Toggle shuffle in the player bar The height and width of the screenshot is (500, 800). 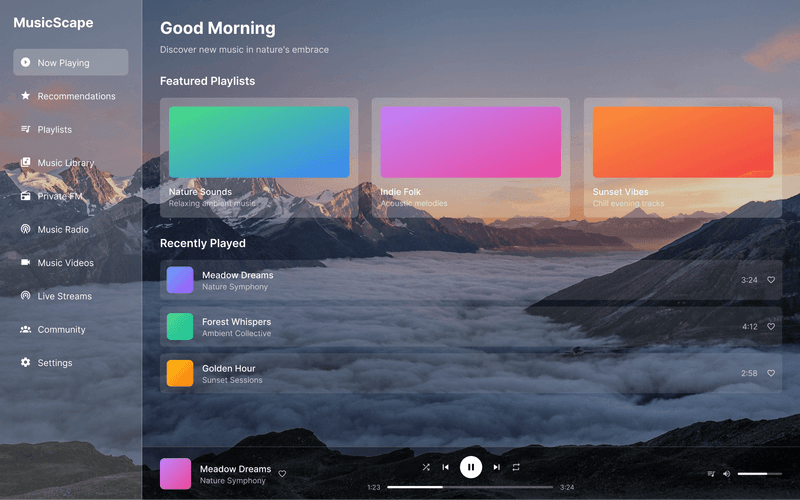click(x=426, y=467)
